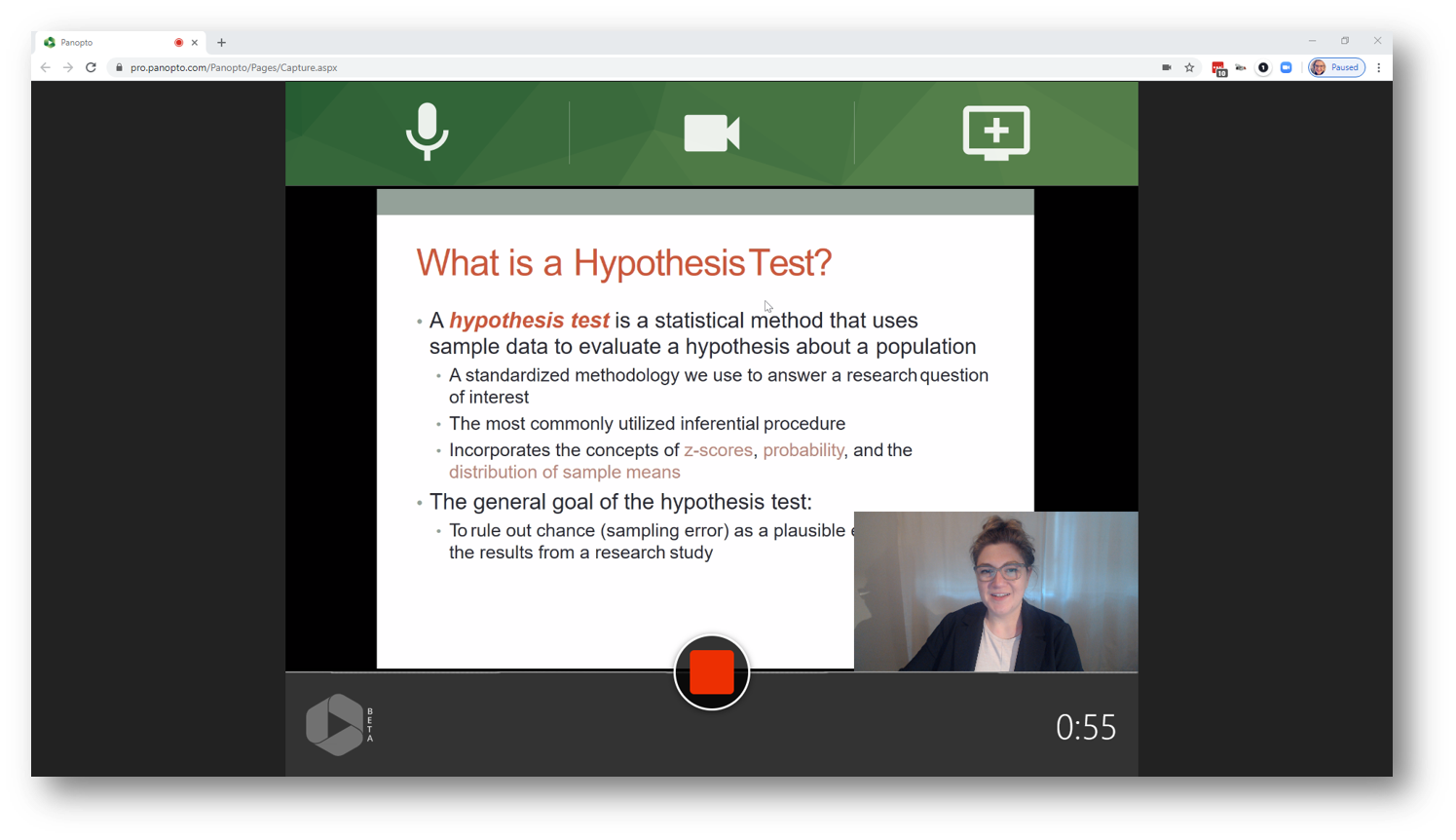Bookmark this page with the star
Image resolution: width=1456 pixels, height=840 pixels.
(1189, 68)
